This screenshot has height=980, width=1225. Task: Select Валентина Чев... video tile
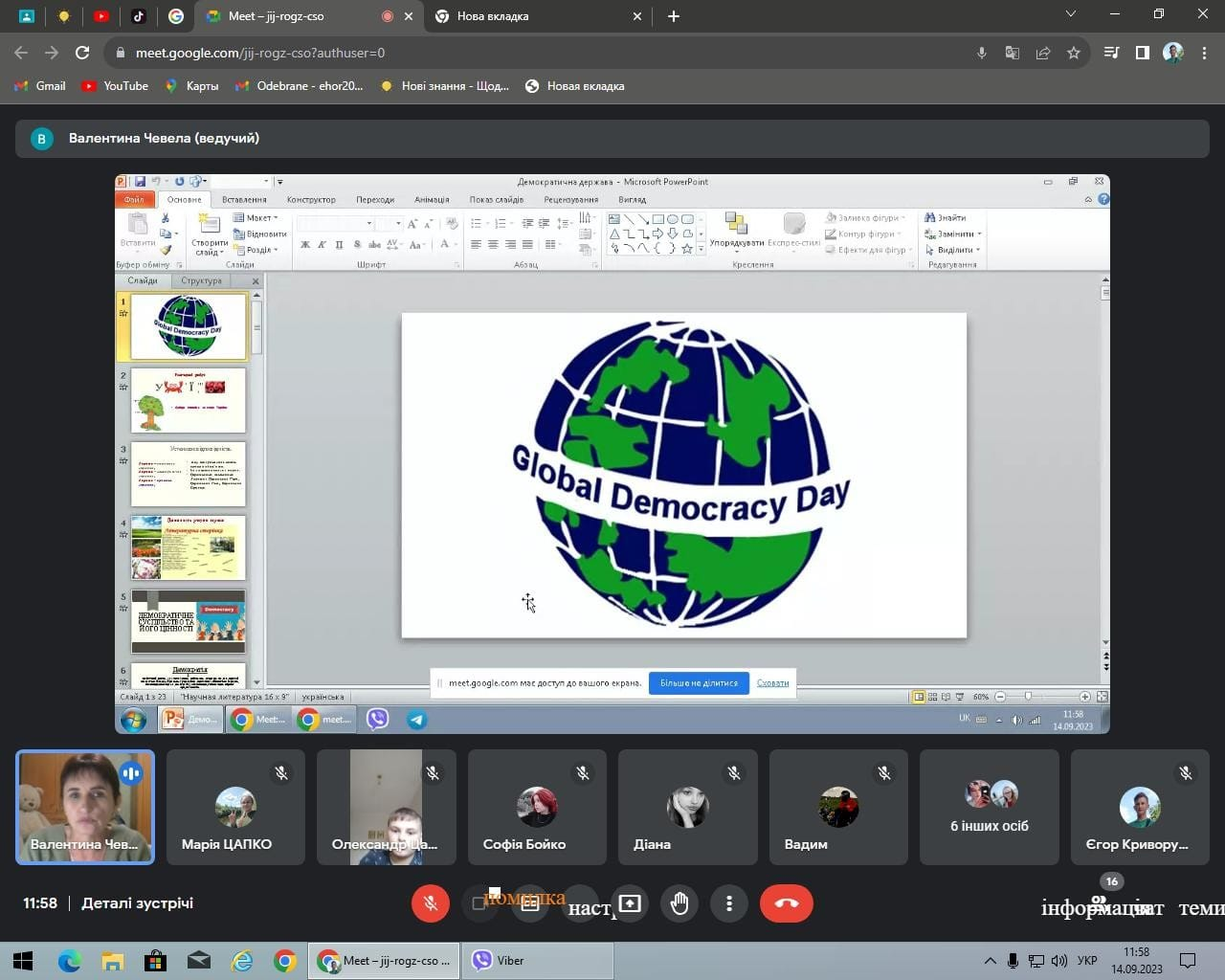(x=85, y=807)
